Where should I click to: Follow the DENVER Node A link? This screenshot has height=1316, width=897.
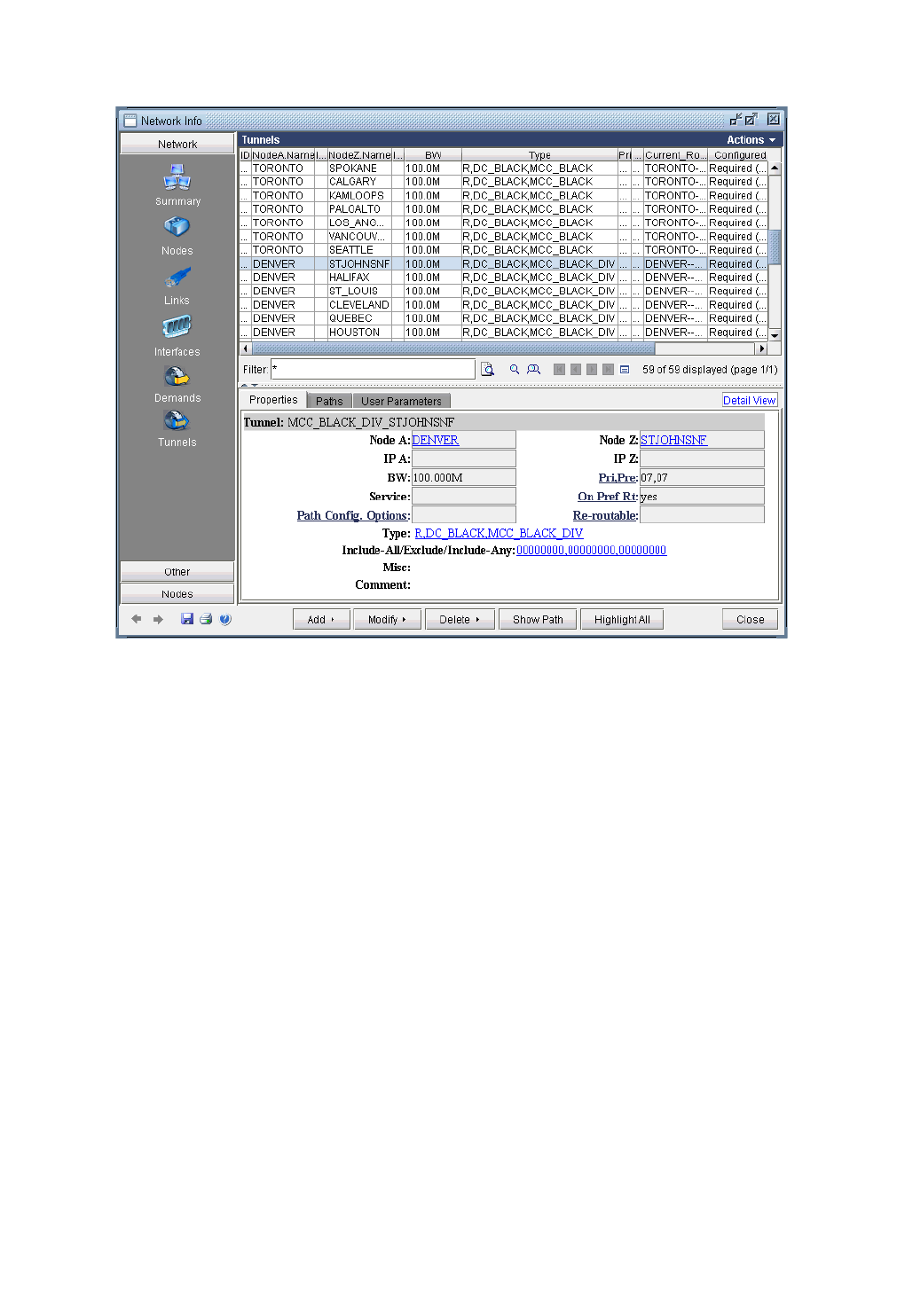435,440
